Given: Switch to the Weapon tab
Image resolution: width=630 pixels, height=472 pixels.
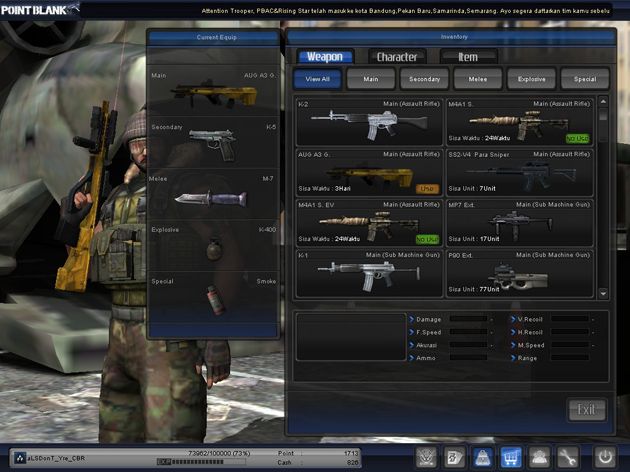Looking at the screenshot, I should [325, 57].
